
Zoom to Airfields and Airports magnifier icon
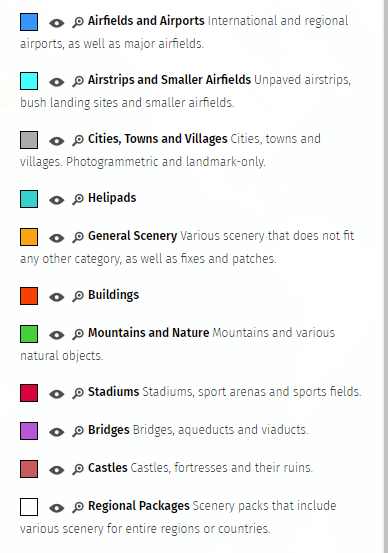pos(78,22)
